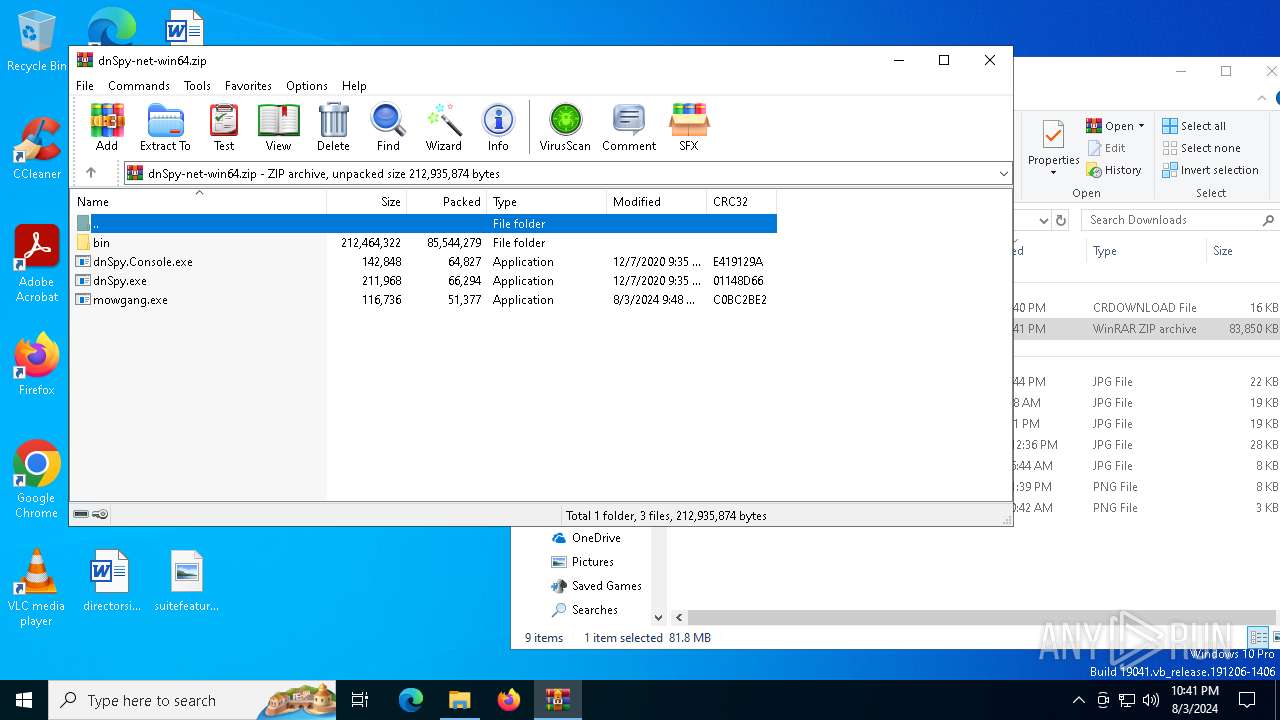This screenshot has height=720, width=1280.
Task: Select the parent folder '..' row
Action: (x=424, y=224)
